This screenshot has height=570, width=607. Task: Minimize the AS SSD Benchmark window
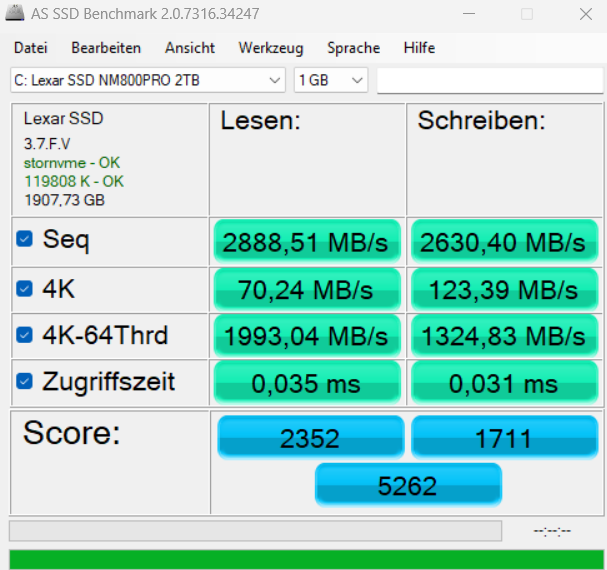469,14
